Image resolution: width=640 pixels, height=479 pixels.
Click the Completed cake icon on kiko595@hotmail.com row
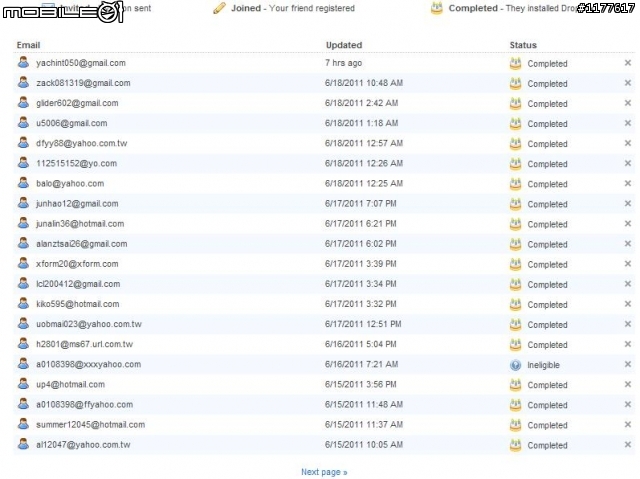pos(516,304)
